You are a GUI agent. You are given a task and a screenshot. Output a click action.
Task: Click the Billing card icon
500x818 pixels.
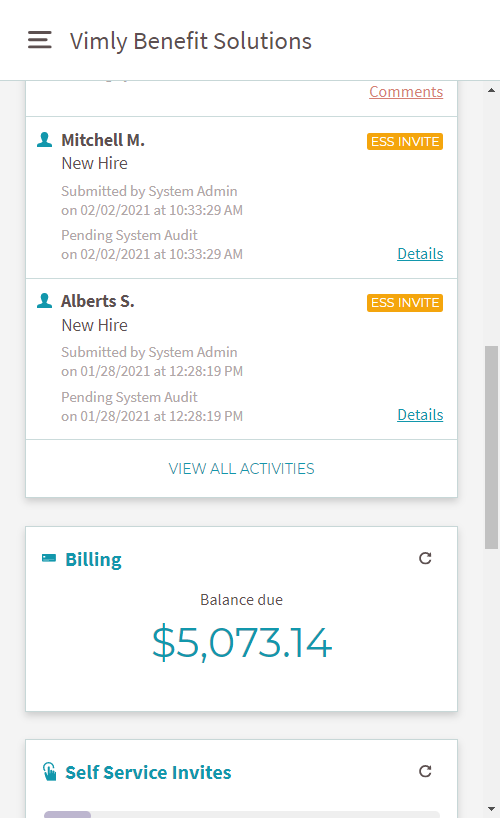49,558
